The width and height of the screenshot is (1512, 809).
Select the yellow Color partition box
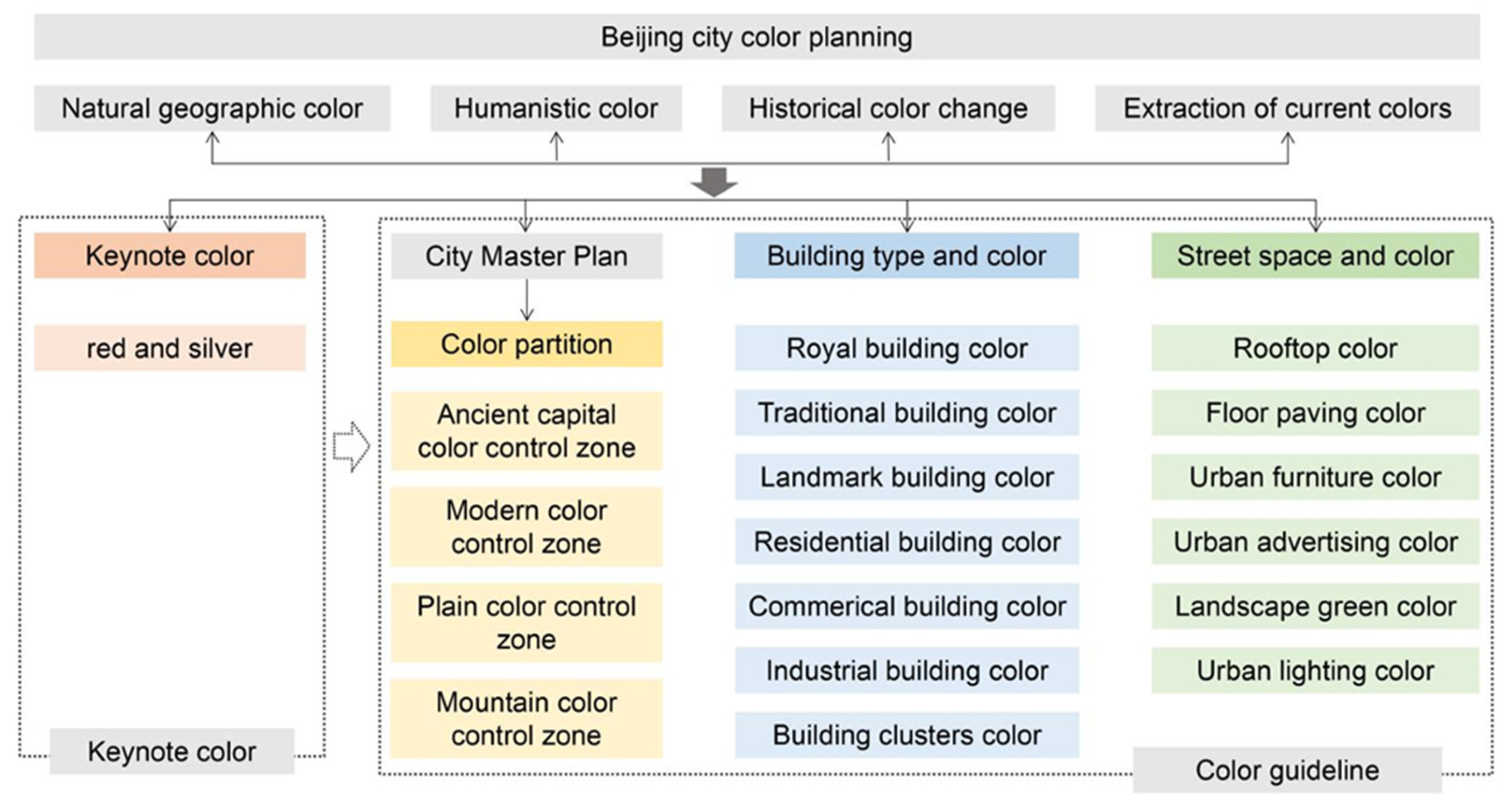click(526, 344)
